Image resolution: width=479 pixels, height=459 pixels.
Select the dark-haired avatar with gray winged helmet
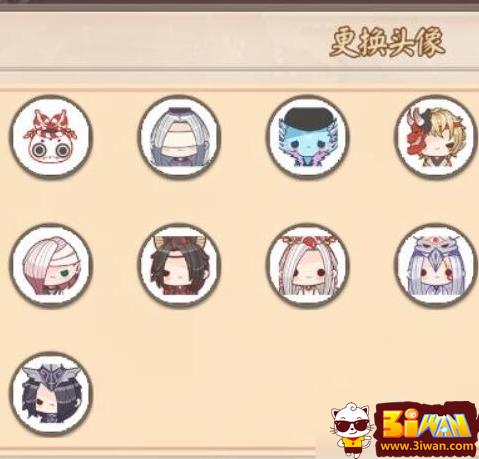point(51,394)
